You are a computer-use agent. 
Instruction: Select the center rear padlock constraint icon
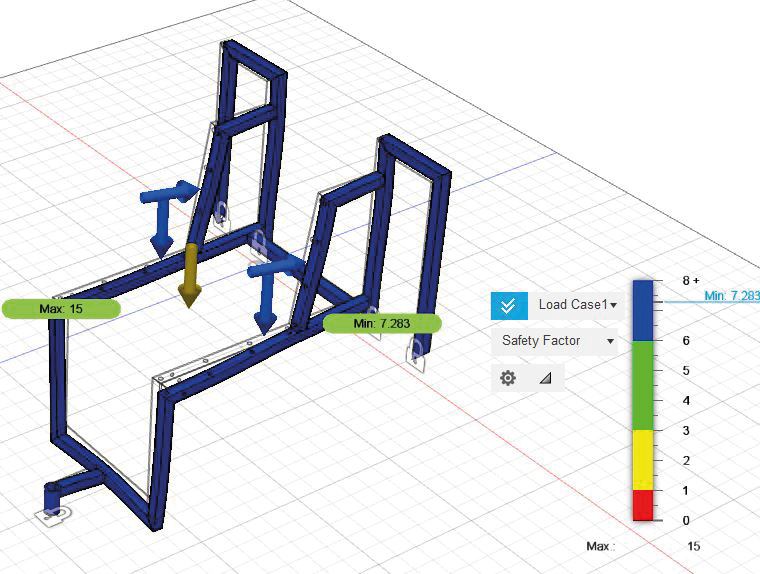pyautogui.click(x=259, y=243)
